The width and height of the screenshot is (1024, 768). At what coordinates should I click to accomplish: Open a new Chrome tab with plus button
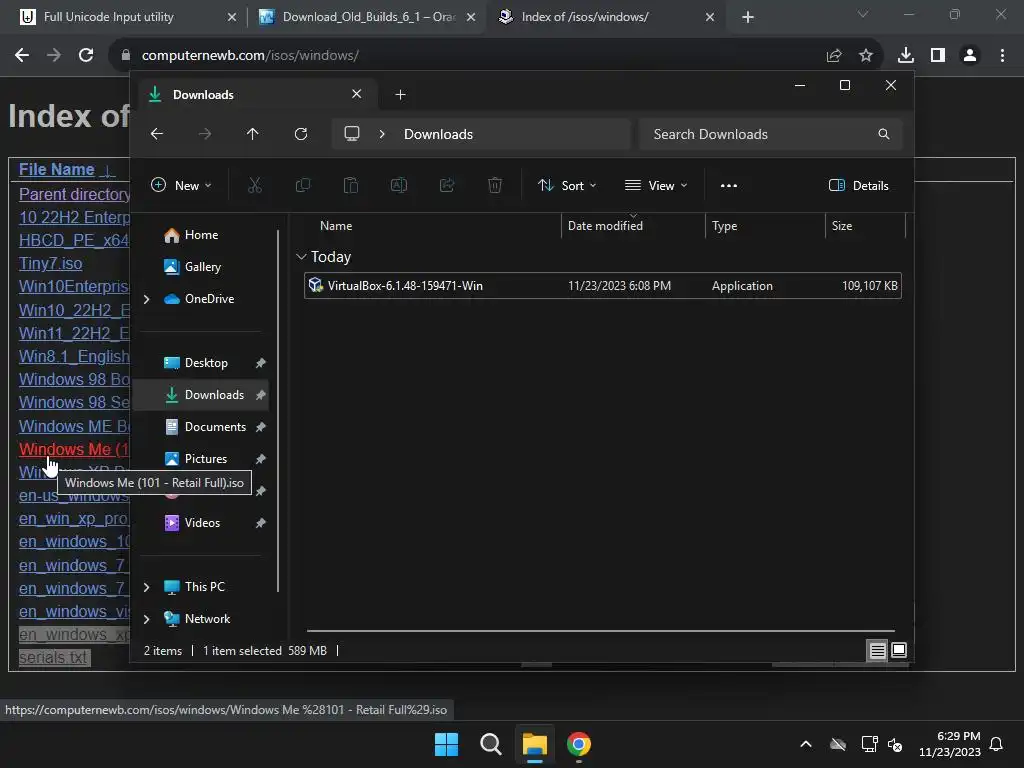point(748,17)
